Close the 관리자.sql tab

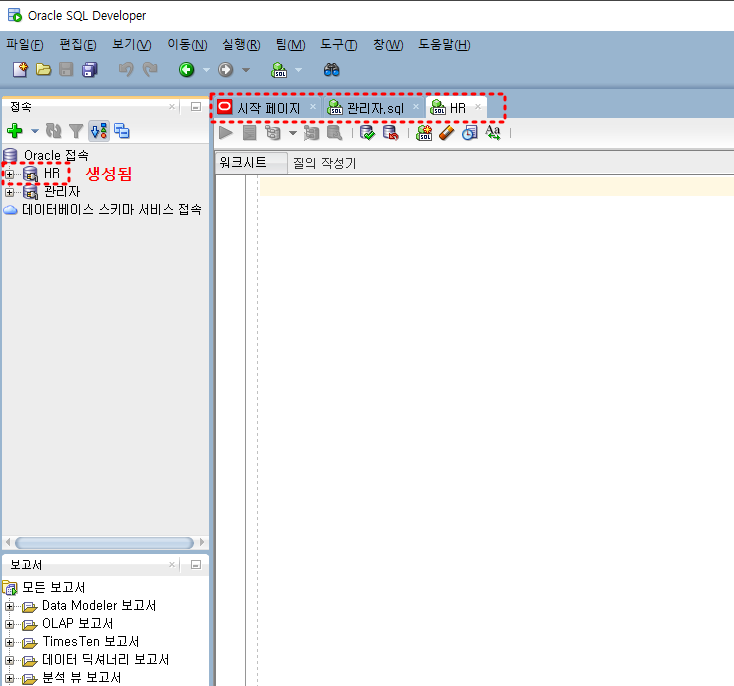click(416, 107)
